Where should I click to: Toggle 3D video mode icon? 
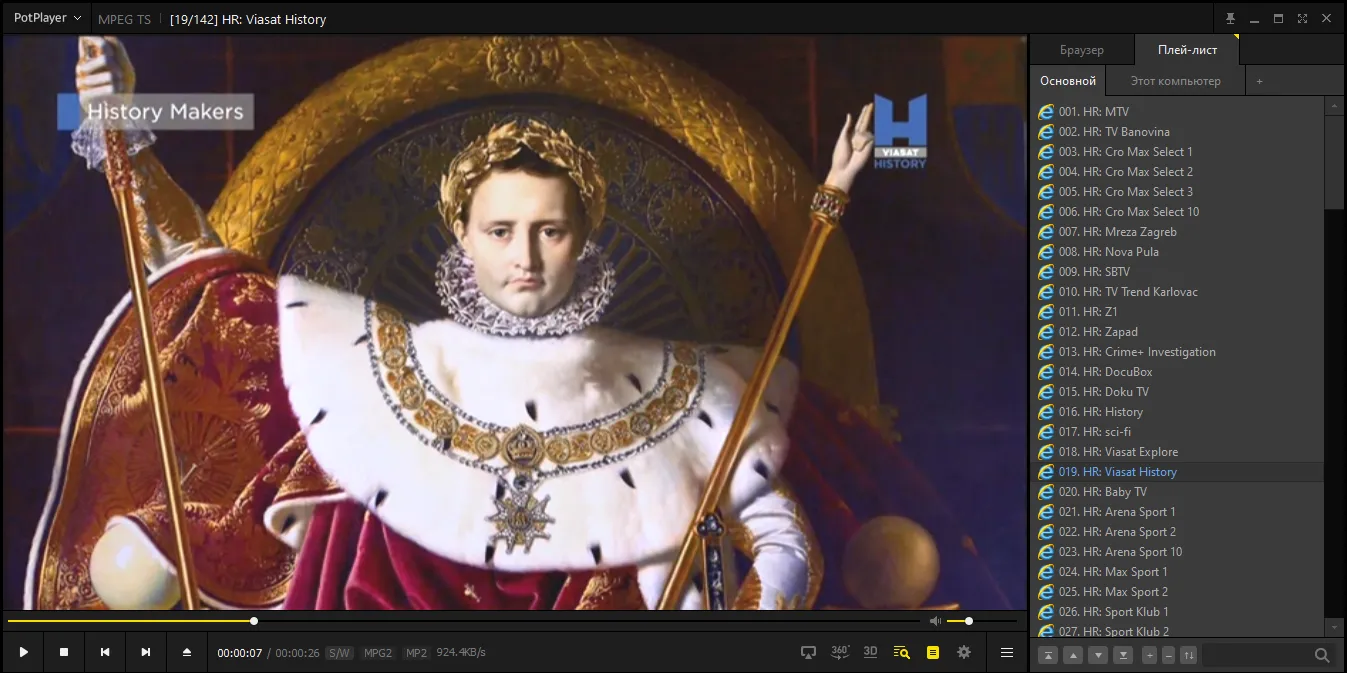[870, 651]
